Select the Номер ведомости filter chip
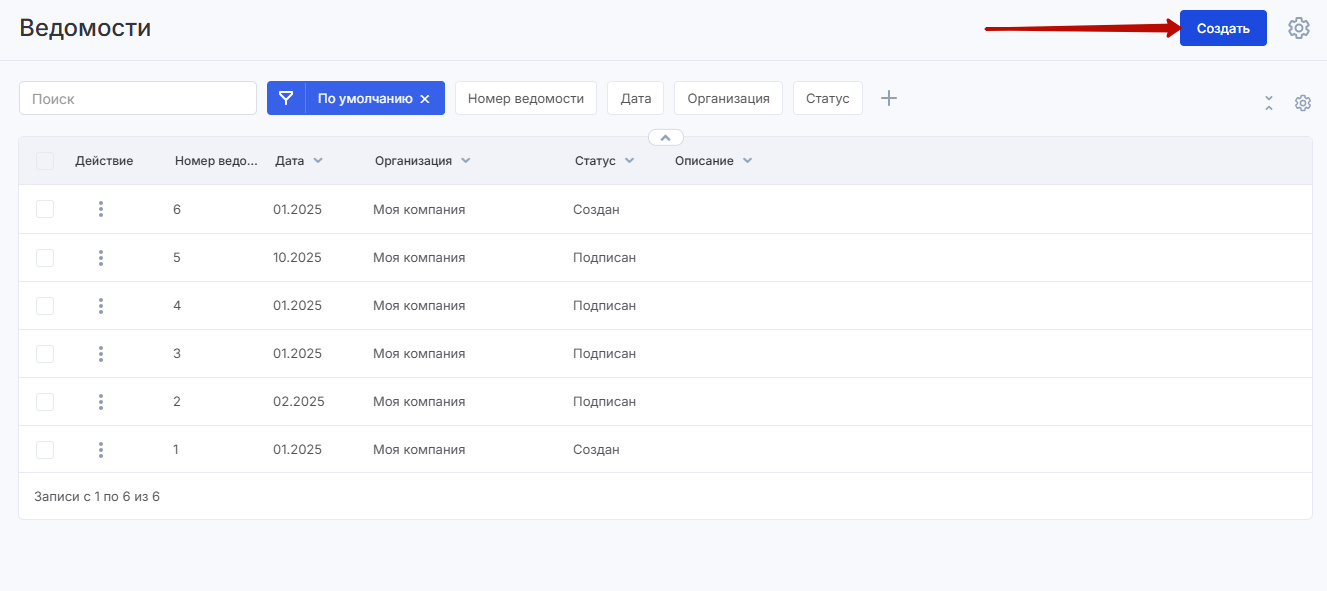 pos(525,98)
